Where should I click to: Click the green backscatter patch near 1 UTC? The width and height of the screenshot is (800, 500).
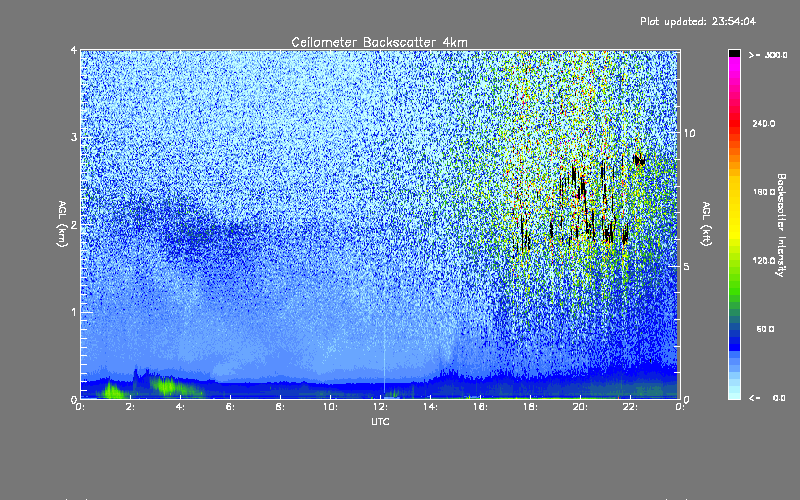coord(113,391)
